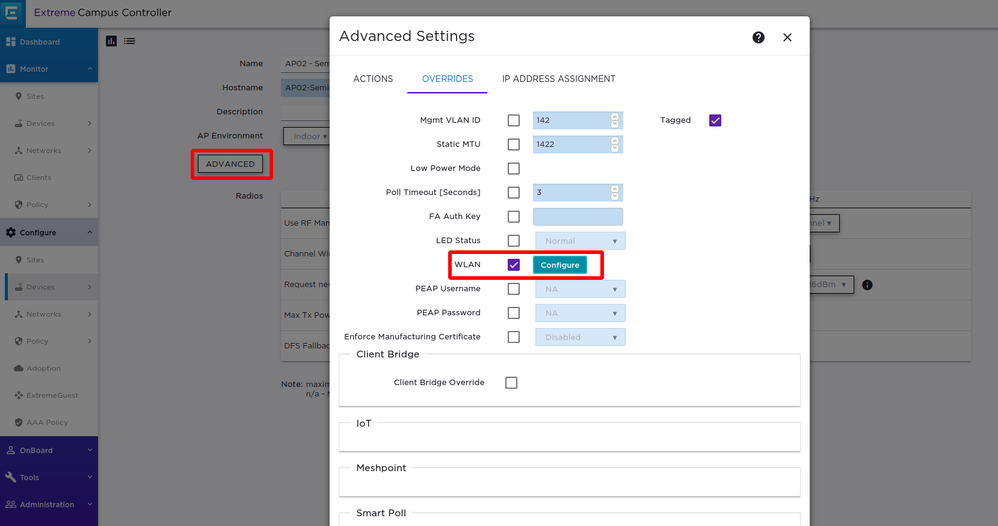Tick the Low Power Mode checkbox

pyautogui.click(x=514, y=169)
